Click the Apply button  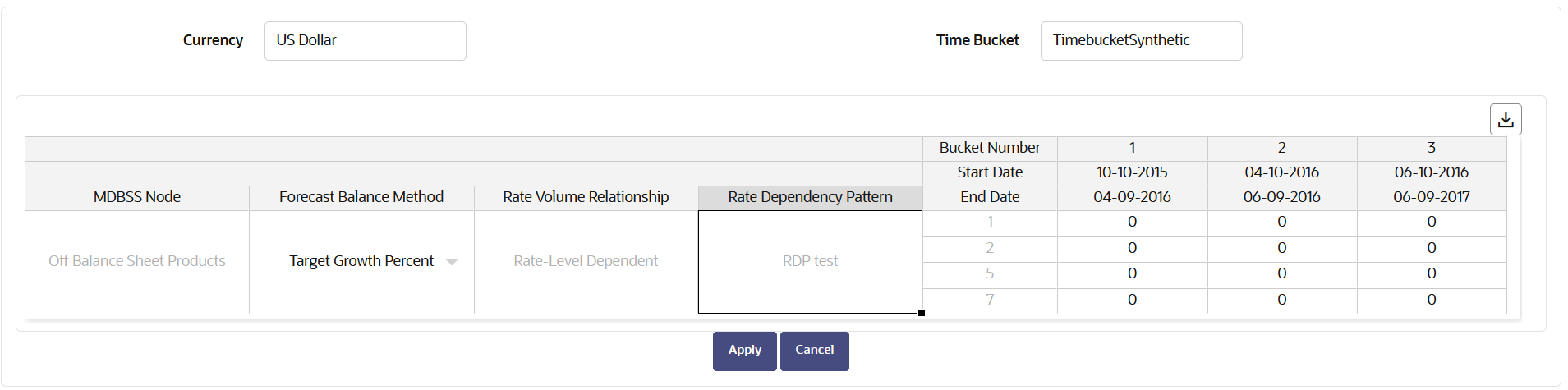tap(744, 351)
